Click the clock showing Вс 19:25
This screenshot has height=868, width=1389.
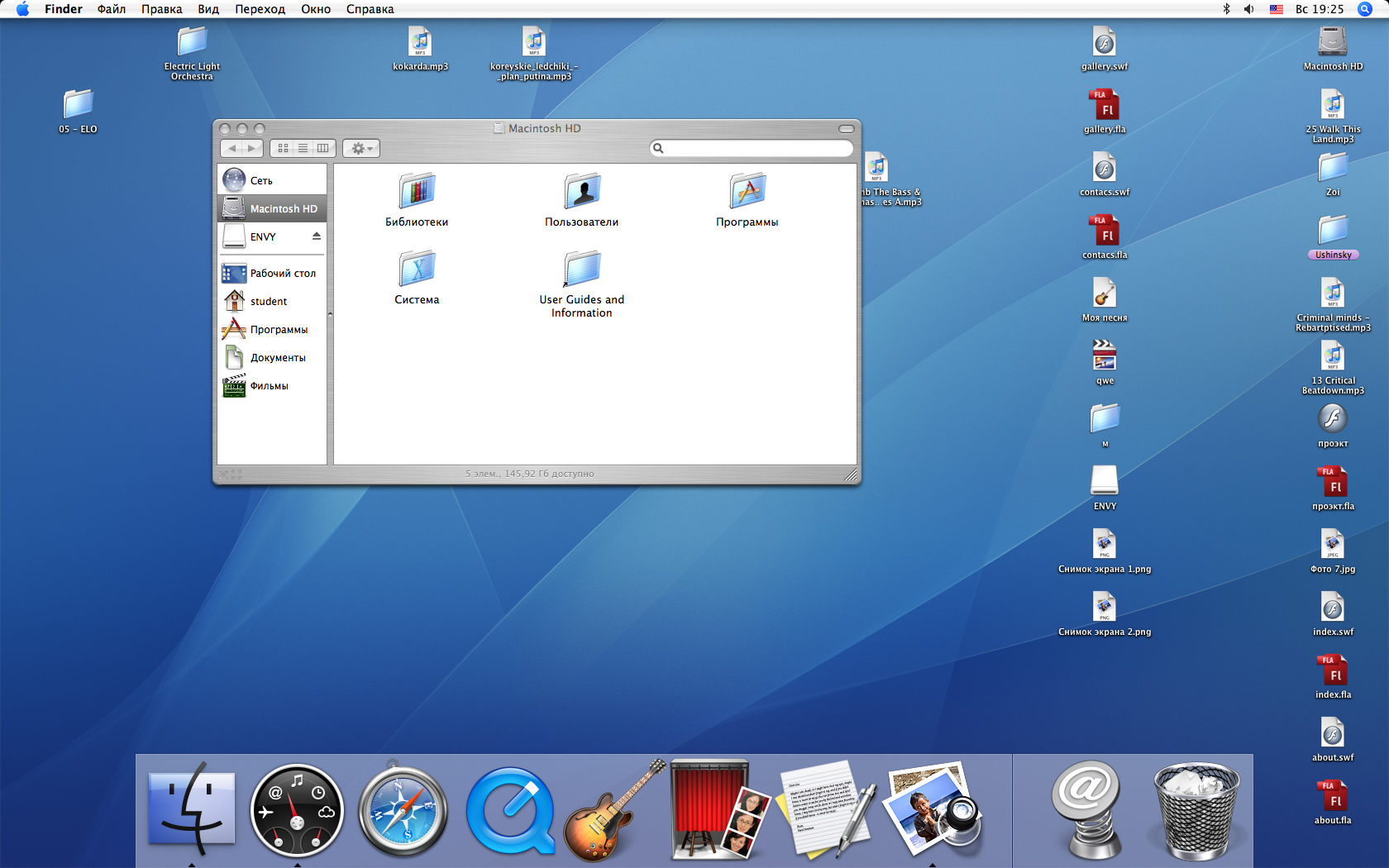[1320, 9]
